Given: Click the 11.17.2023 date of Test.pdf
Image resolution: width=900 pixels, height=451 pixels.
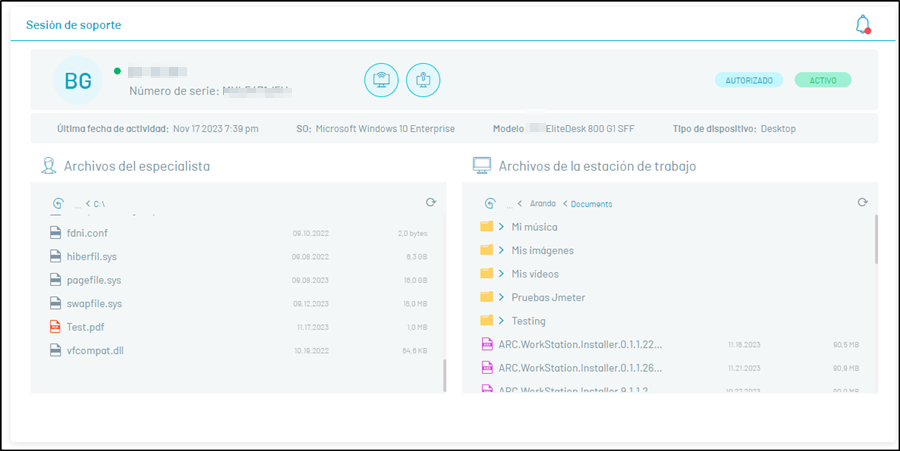Looking at the screenshot, I should 312,327.
